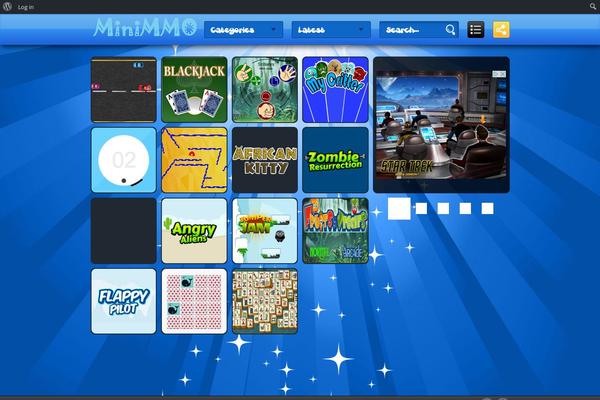Open the Angry Aliens game thumbnail
The height and width of the screenshot is (400, 600).
coord(194,231)
